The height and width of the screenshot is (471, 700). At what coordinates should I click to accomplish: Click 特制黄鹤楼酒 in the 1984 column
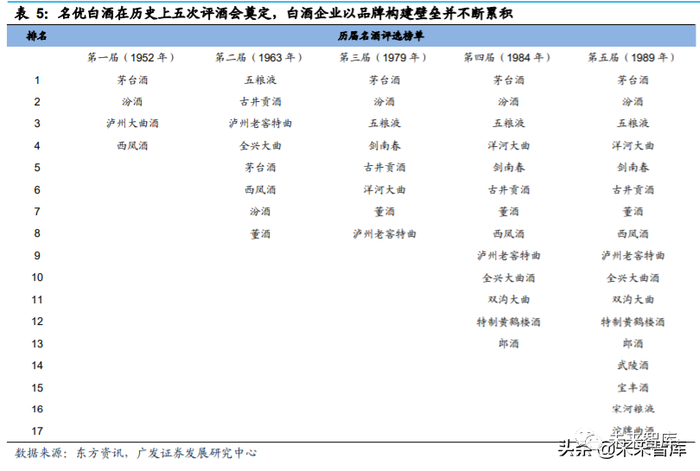pos(508,322)
